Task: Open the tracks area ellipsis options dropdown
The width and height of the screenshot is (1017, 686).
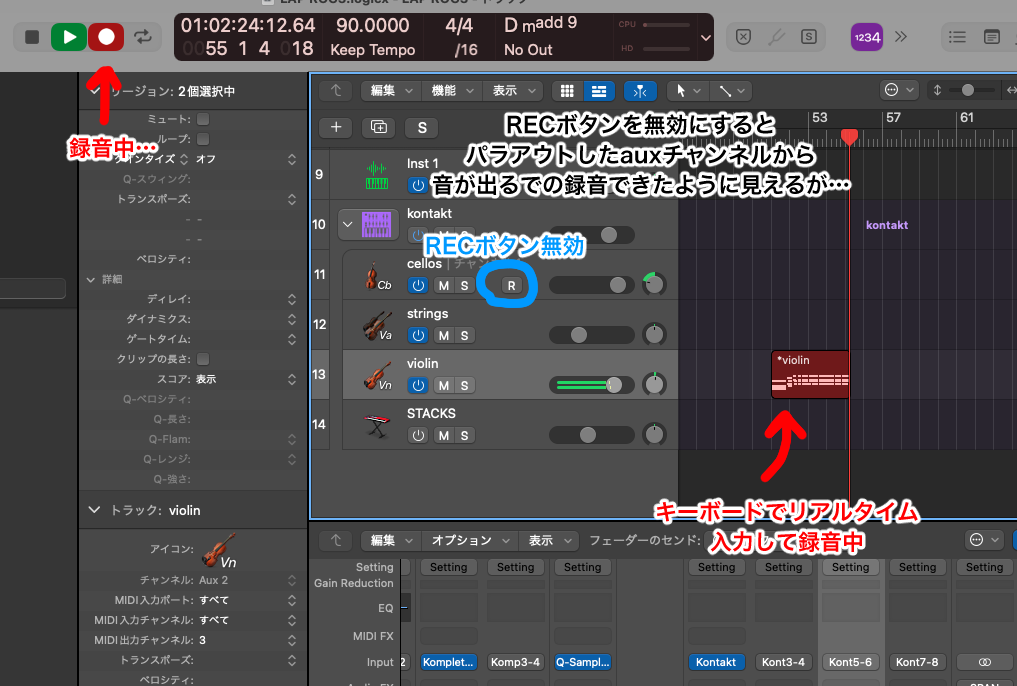Action: click(x=899, y=90)
